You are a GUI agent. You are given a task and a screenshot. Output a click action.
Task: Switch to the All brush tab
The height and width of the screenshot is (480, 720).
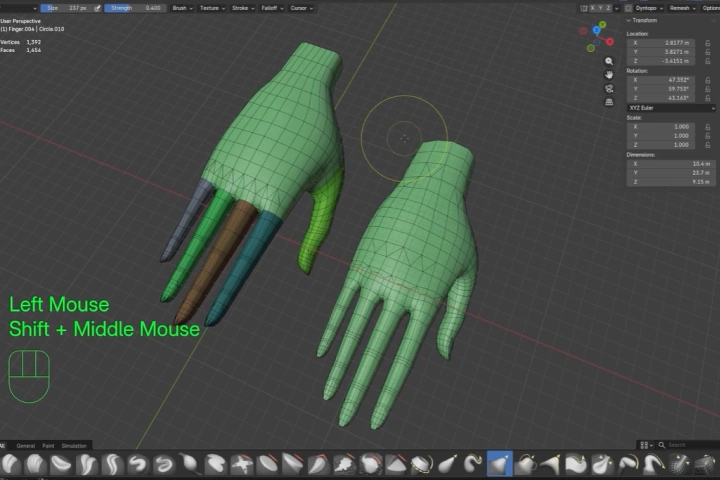point(2,446)
